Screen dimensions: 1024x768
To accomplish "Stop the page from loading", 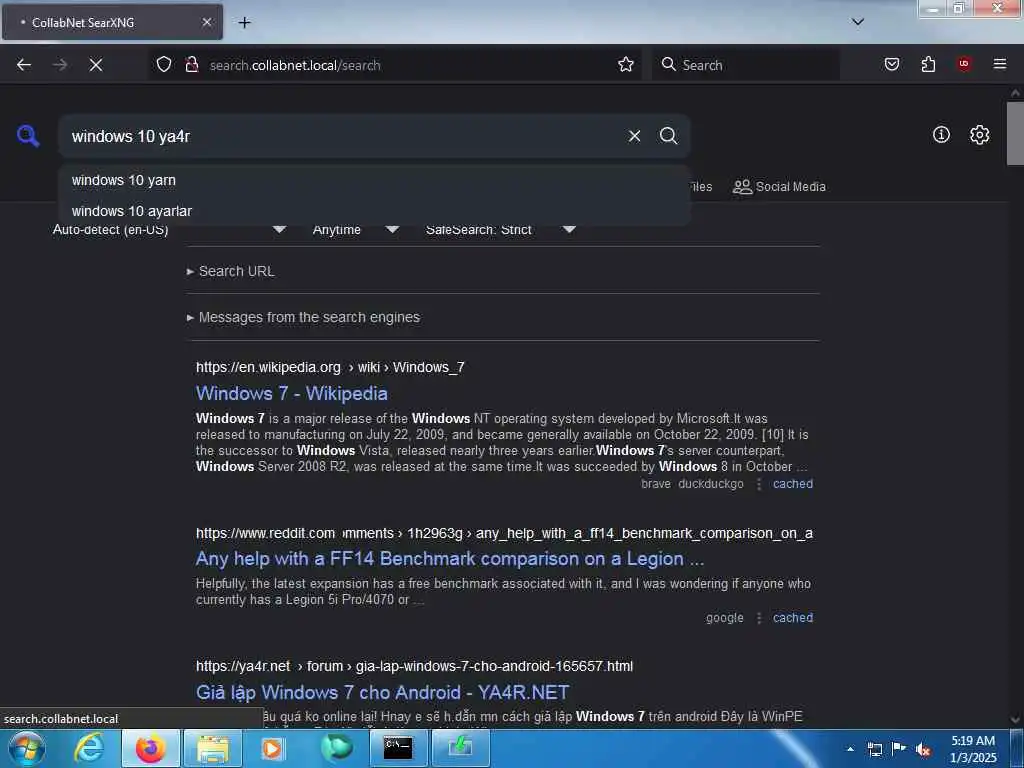I will pos(96,65).
